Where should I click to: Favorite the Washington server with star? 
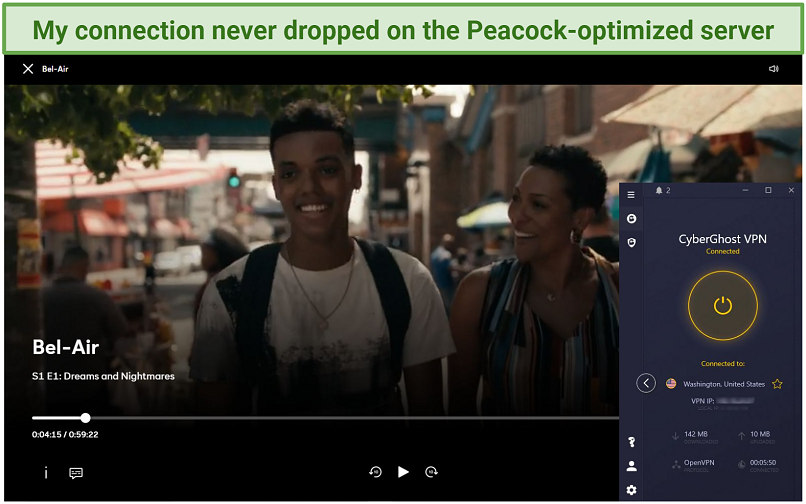coord(777,384)
